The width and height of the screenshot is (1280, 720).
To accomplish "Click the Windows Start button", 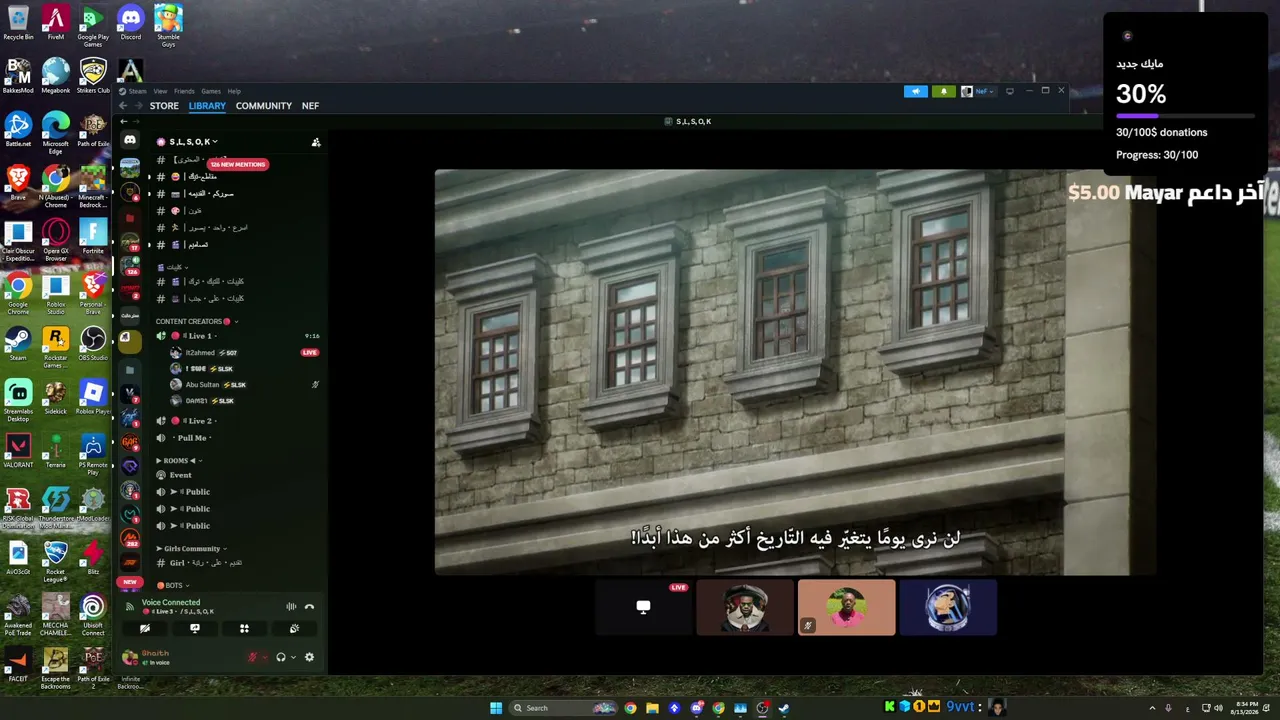I will click(x=496, y=708).
